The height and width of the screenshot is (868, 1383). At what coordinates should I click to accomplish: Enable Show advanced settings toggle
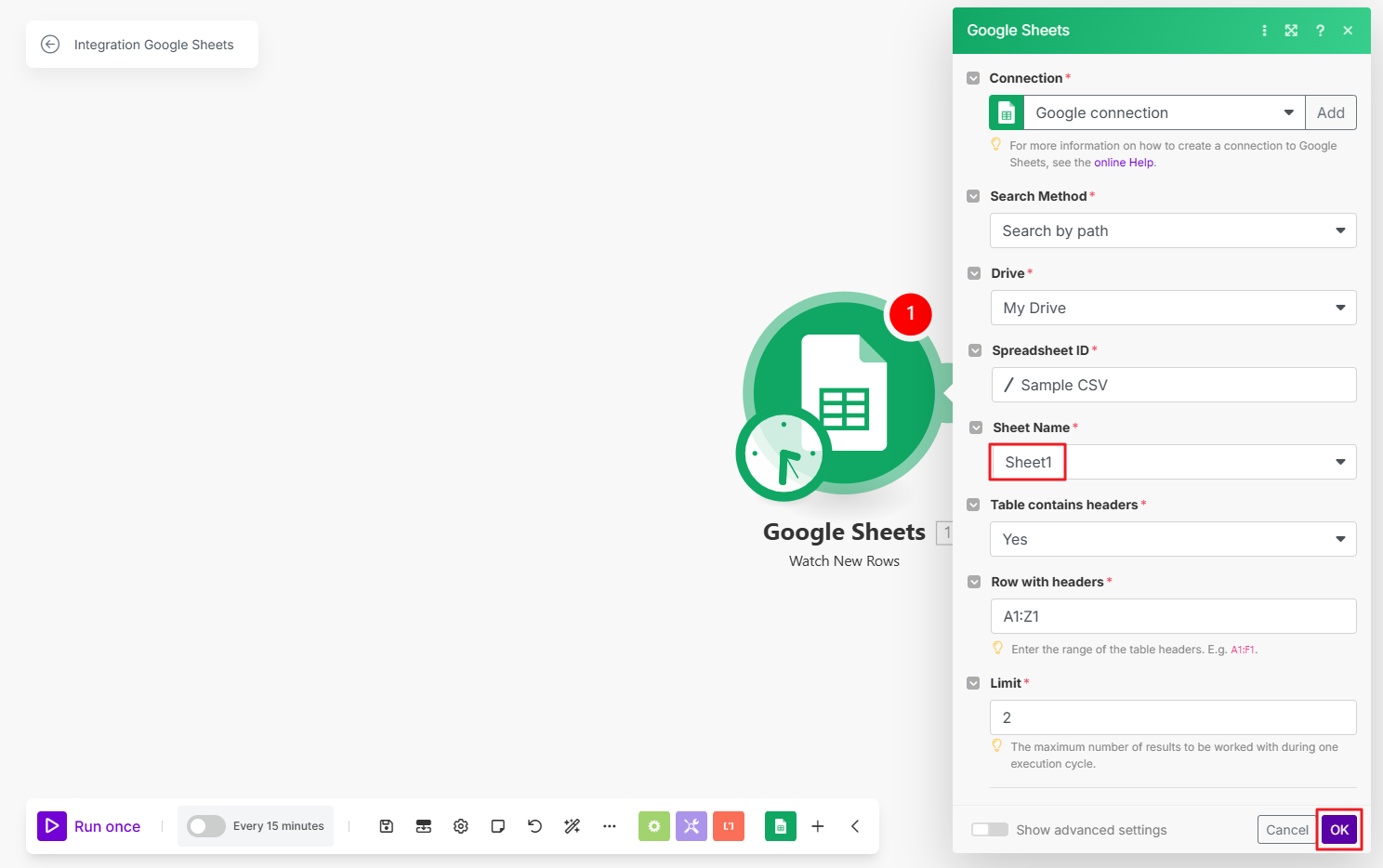click(x=990, y=830)
